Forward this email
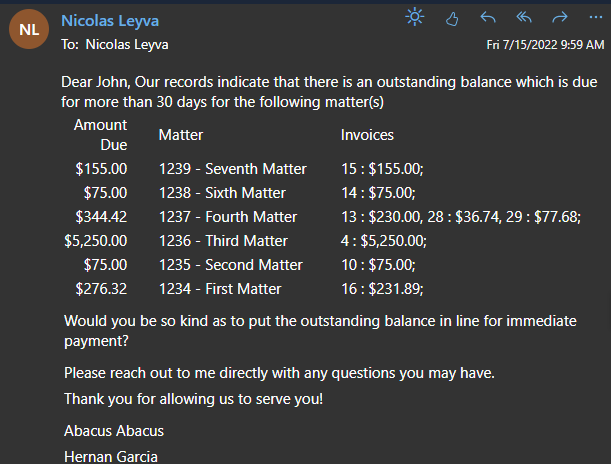This screenshot has height=464, width=611. [560, 18]
